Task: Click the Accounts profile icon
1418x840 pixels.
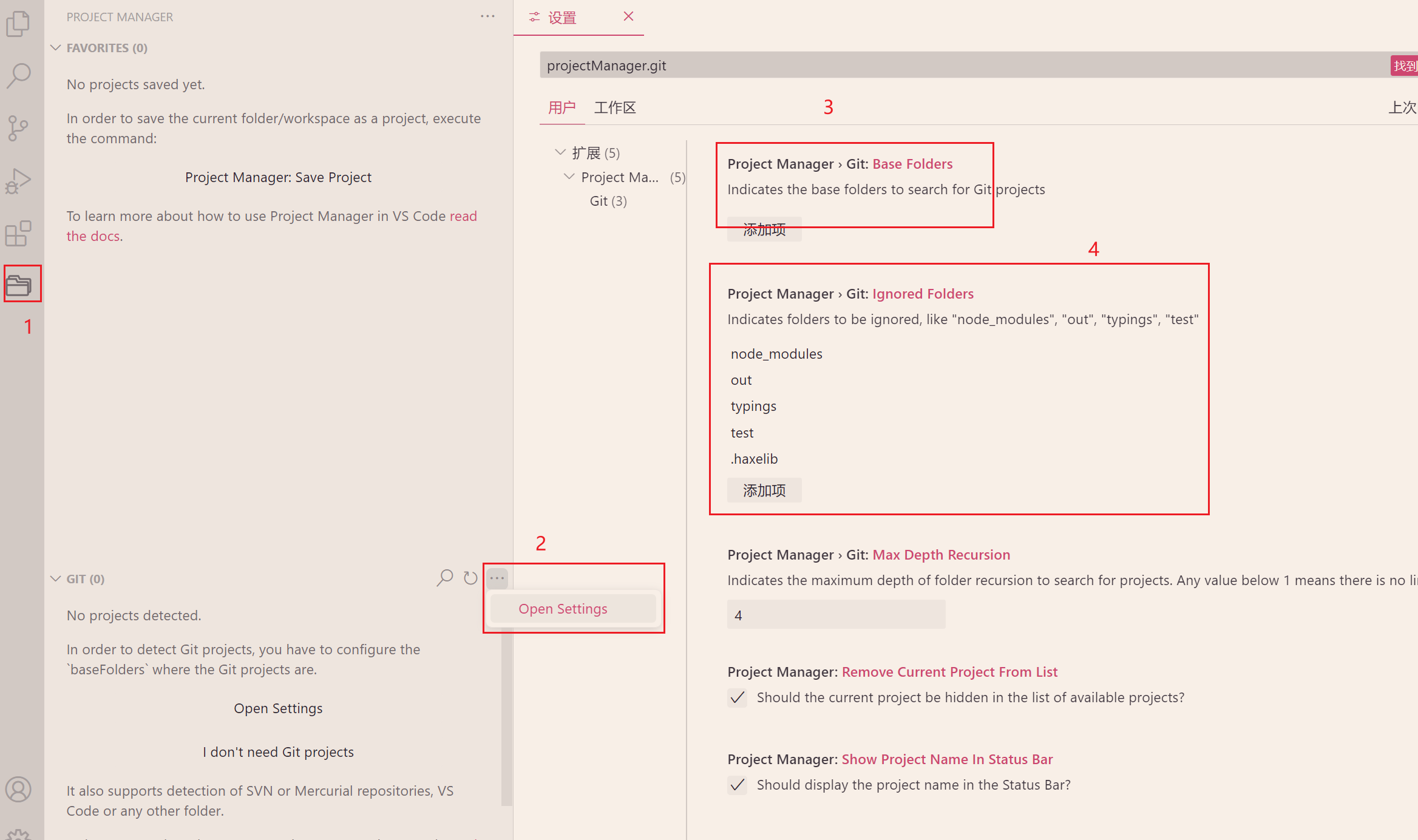Action: [18, 789]
